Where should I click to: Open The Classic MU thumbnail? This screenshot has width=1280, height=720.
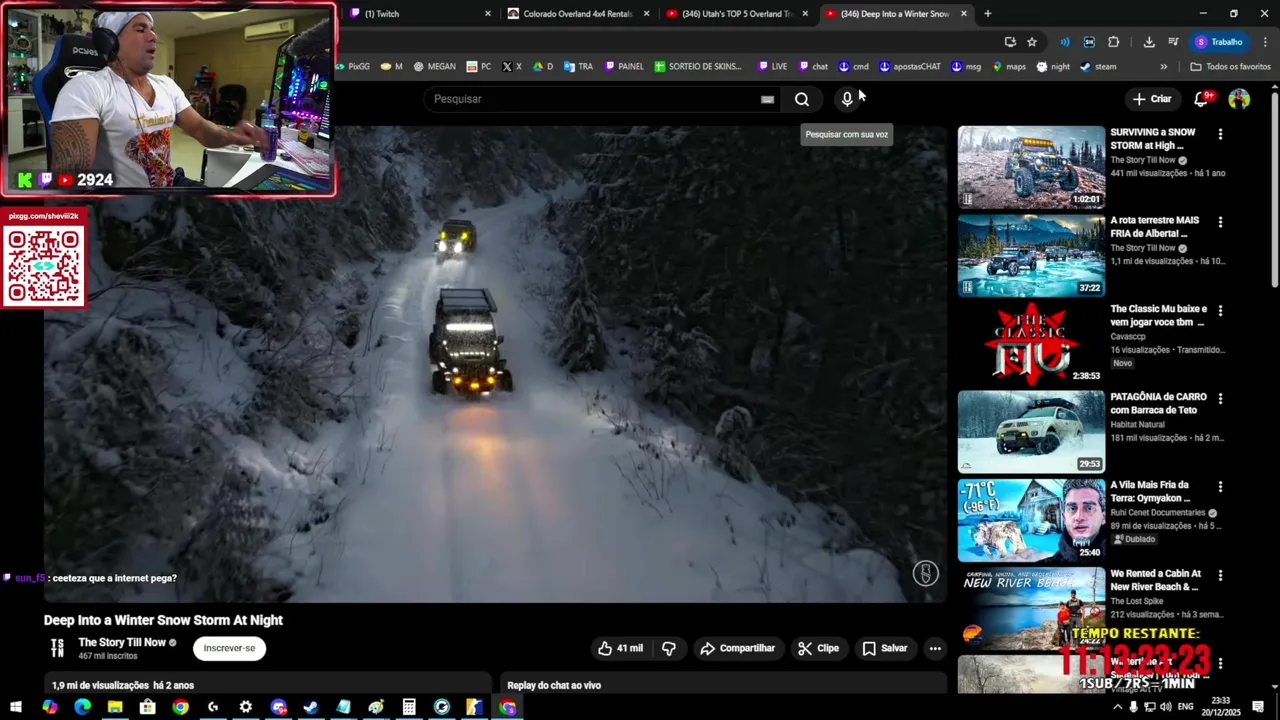(1031, 344)
